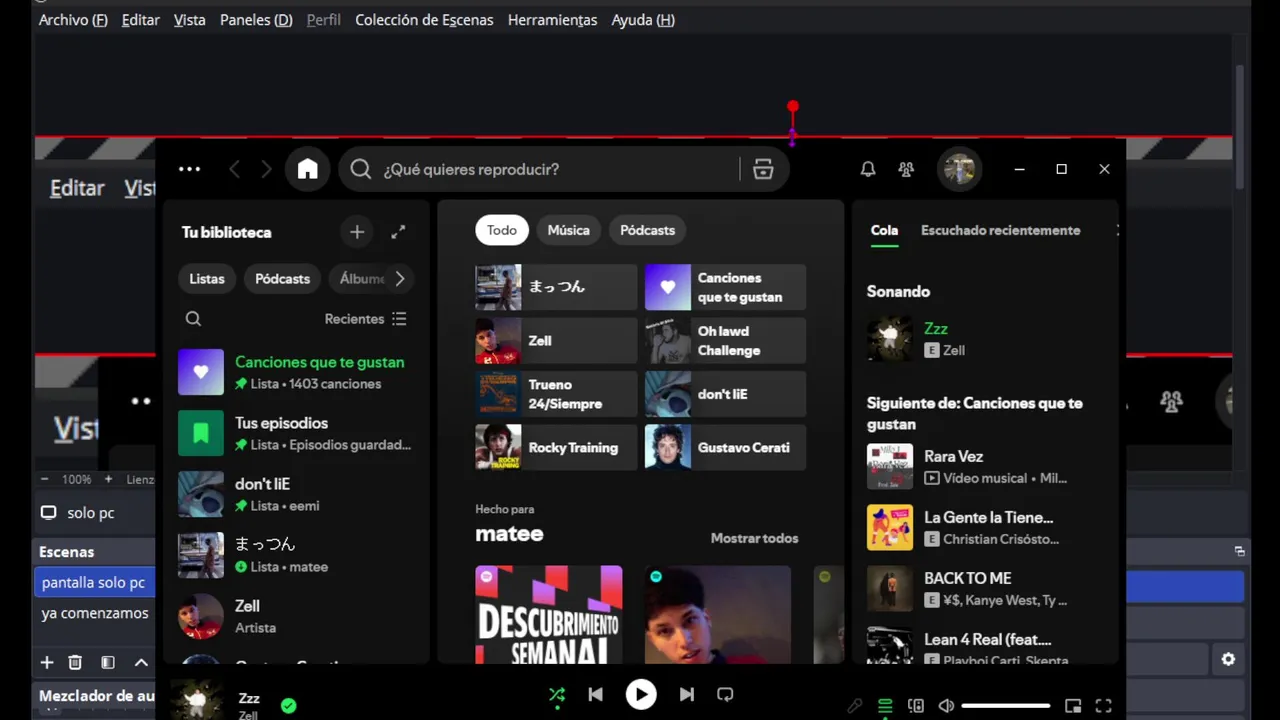
Task: Select the pantalla solo pc scene
Action: (93, 582)
